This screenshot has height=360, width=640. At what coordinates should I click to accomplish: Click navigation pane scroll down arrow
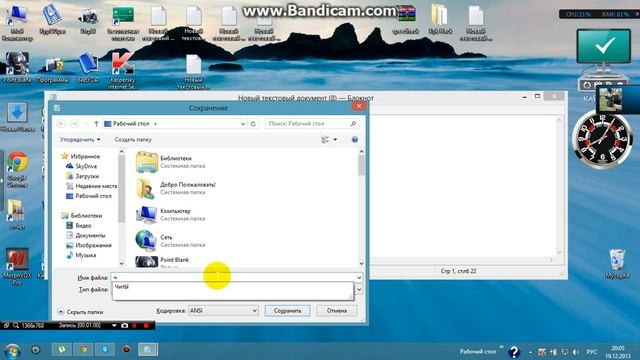[122, 264]
